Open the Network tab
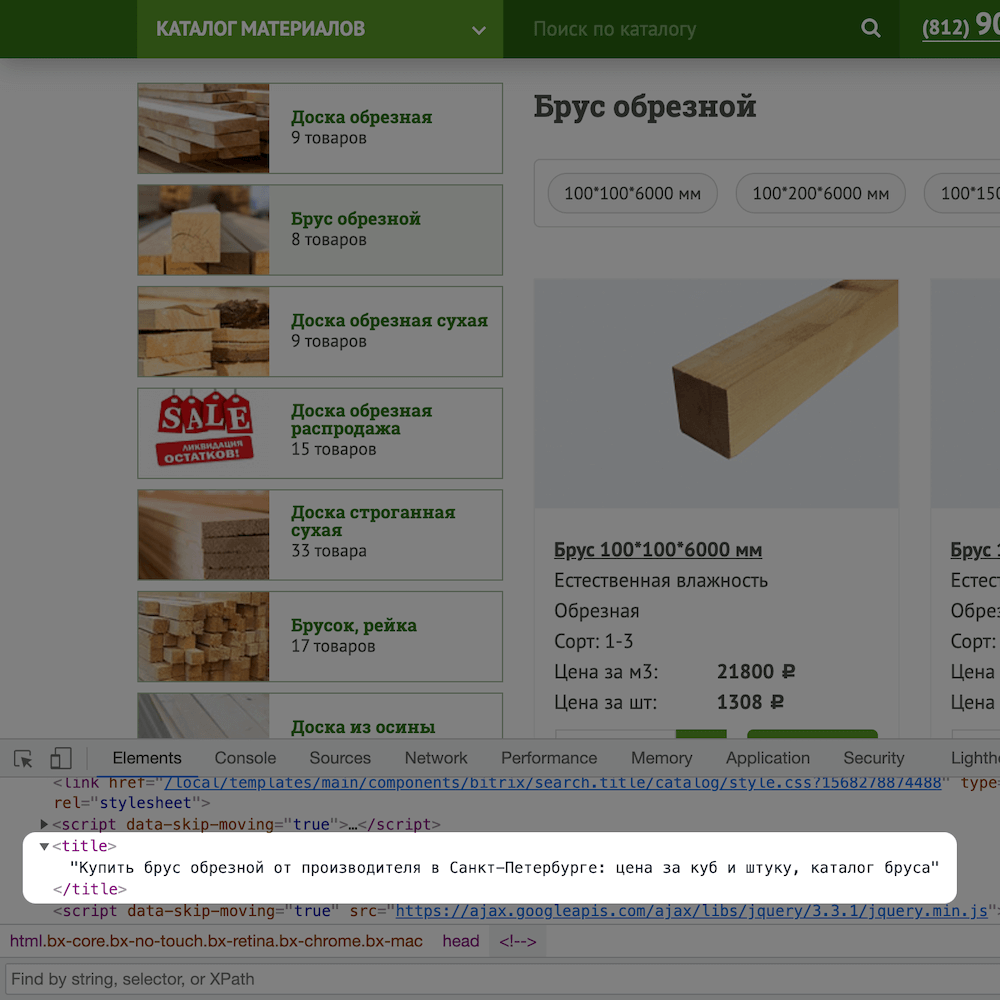 (436, 758)
